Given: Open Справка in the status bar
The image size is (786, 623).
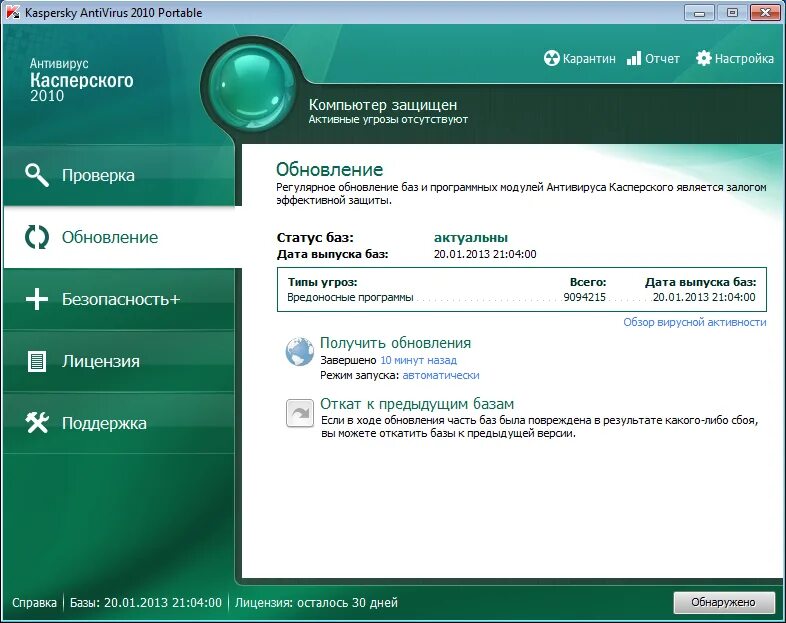Looking at the screenshot, I should [x=34, y=602].
